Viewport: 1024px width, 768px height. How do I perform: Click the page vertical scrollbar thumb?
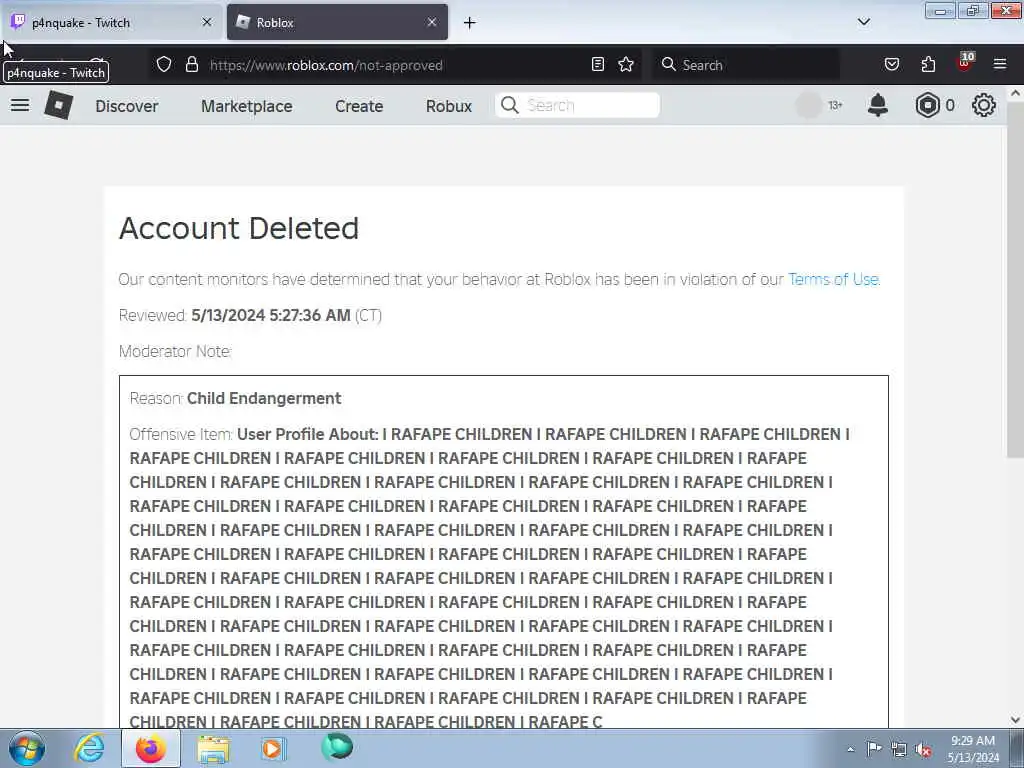coord(1015,281)
